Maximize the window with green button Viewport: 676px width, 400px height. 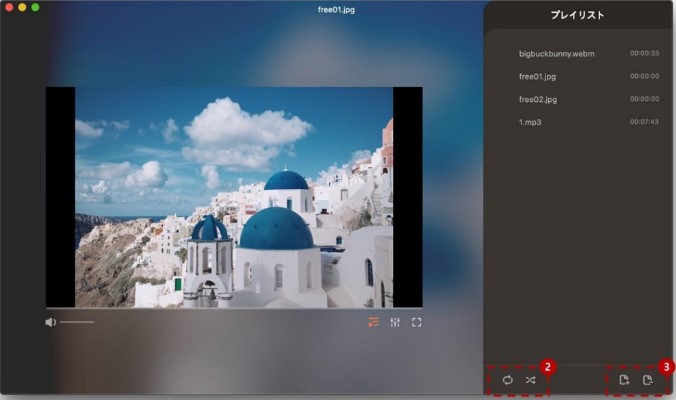[35, 7]
